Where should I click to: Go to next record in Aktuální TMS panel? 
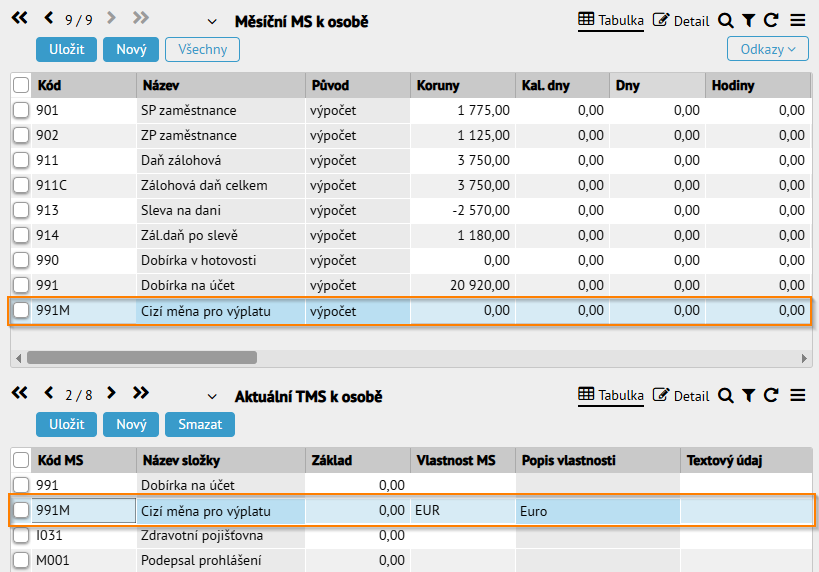coord(111,393)
